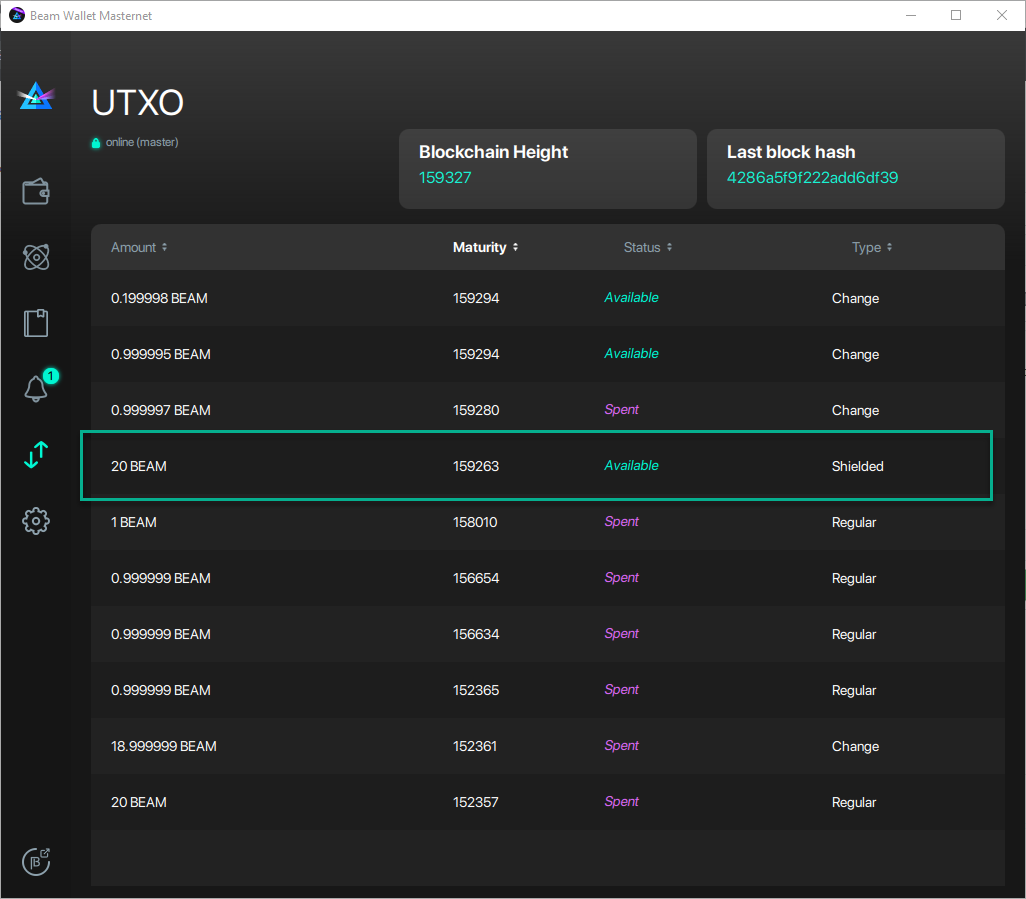The image size is (1026, 899).
Task: Open the Wallet view from sidebar
Action: pyautogui.click(x=36, y=191)
